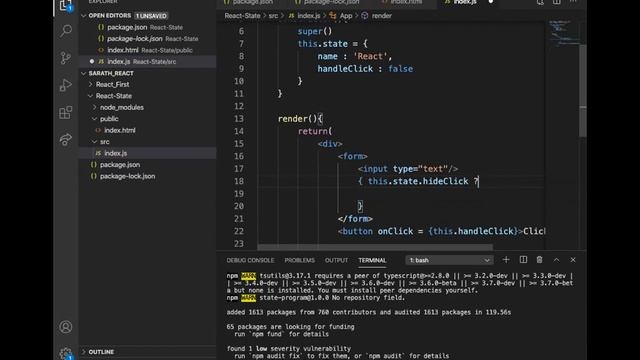Close the terminal panel
This screenshot has width=640, height=360.
573,260
